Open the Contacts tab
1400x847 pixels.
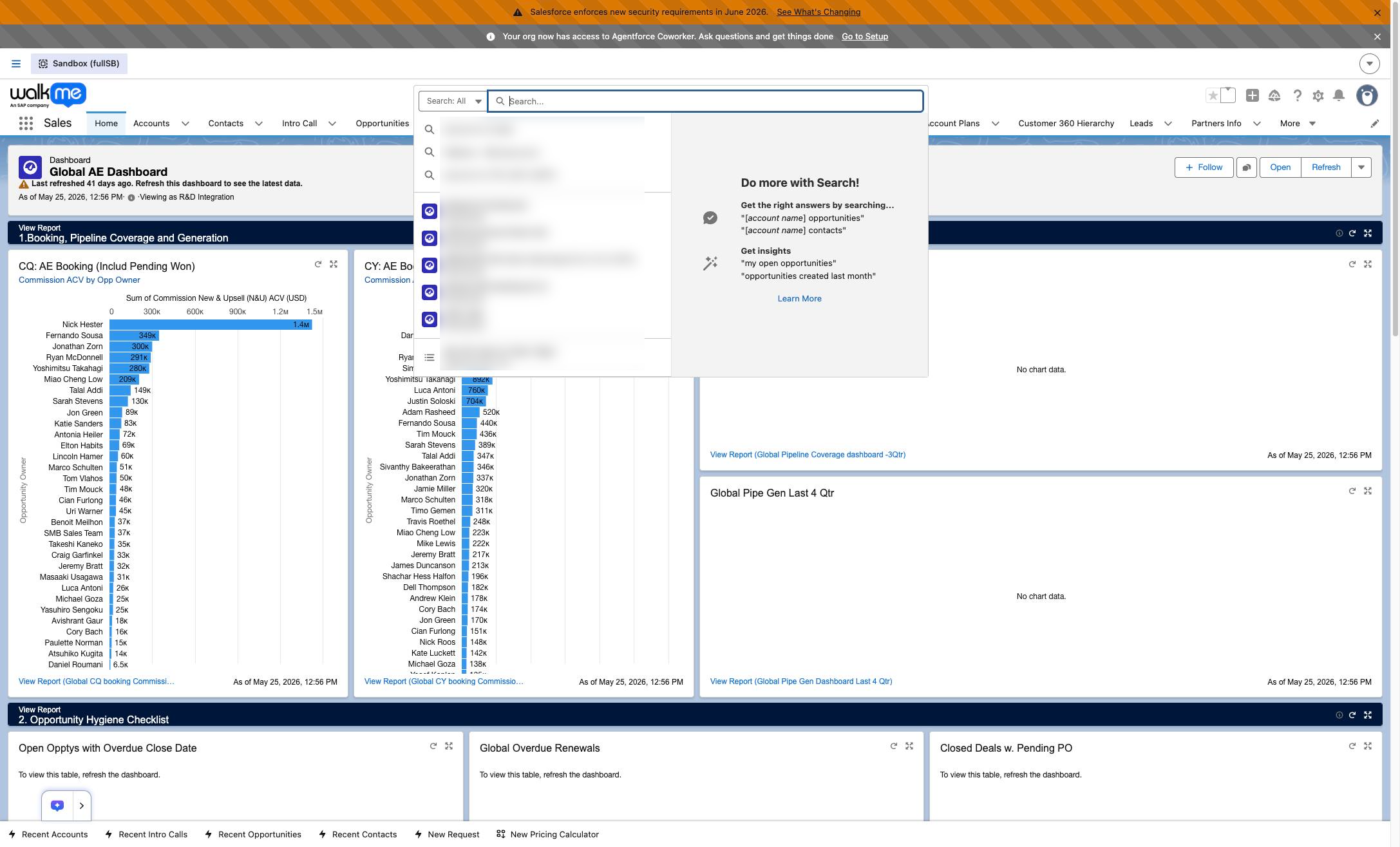[225, 124]
